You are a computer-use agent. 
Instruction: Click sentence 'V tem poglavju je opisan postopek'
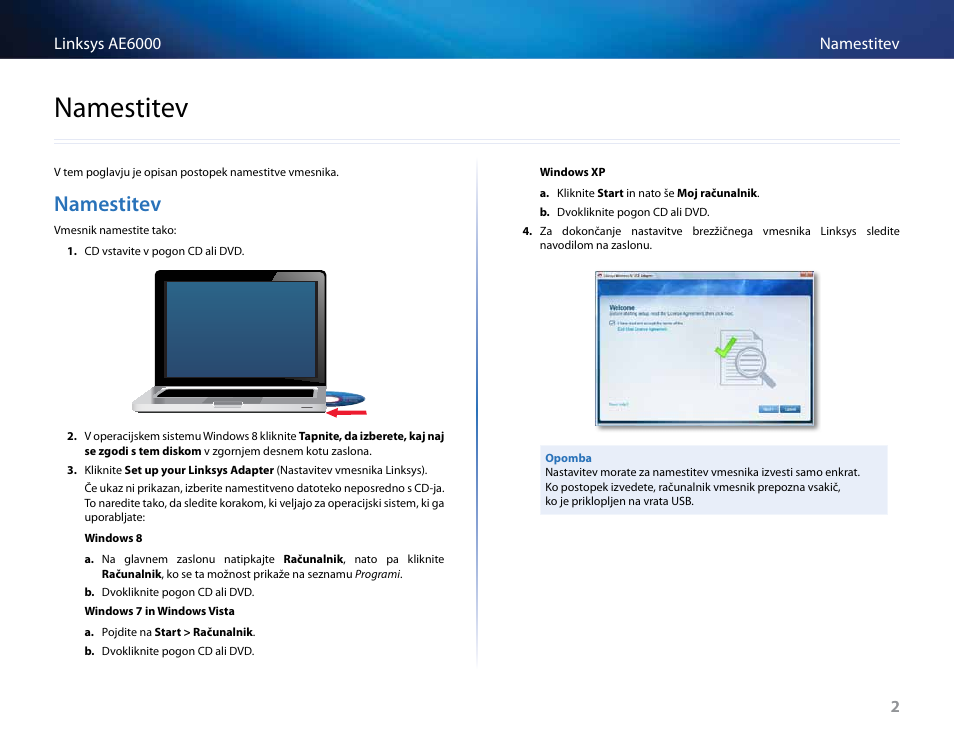click(x=196, y=172)
